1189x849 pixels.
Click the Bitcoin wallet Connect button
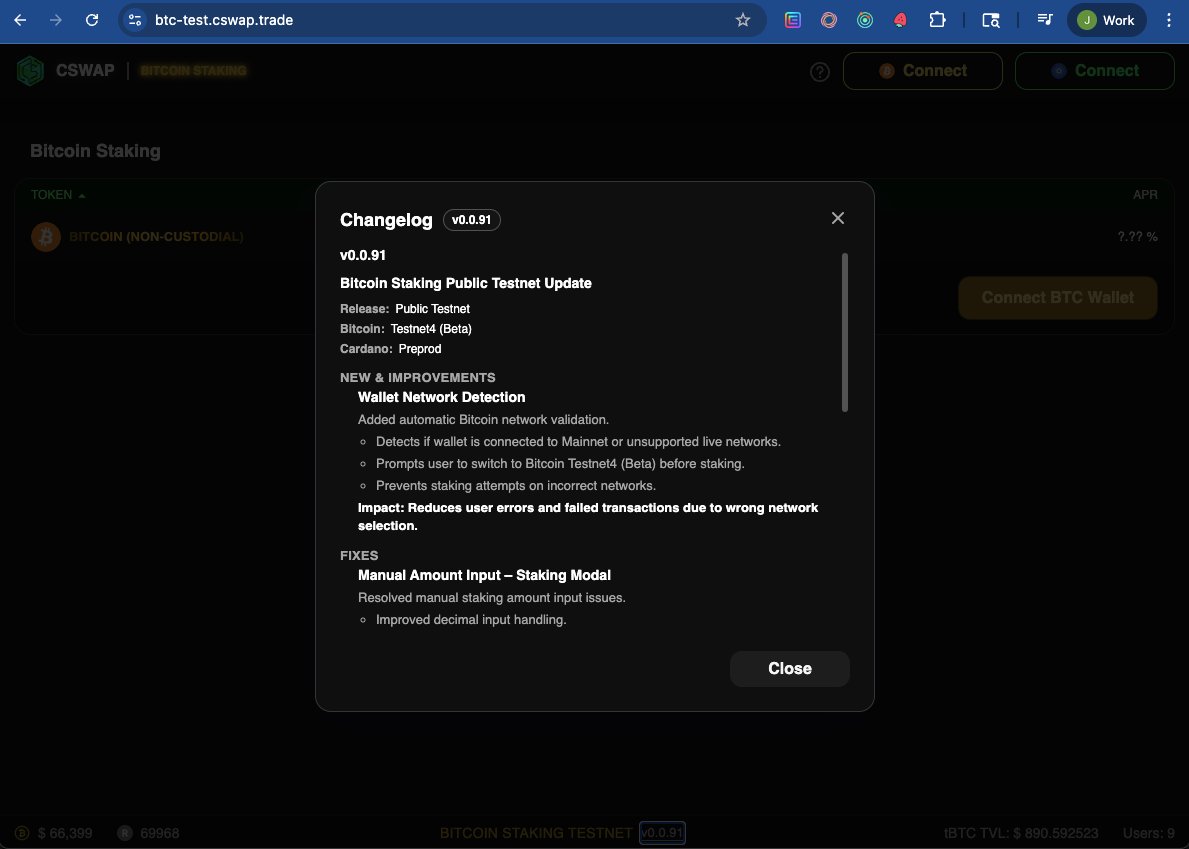click(x=923, y=71)
